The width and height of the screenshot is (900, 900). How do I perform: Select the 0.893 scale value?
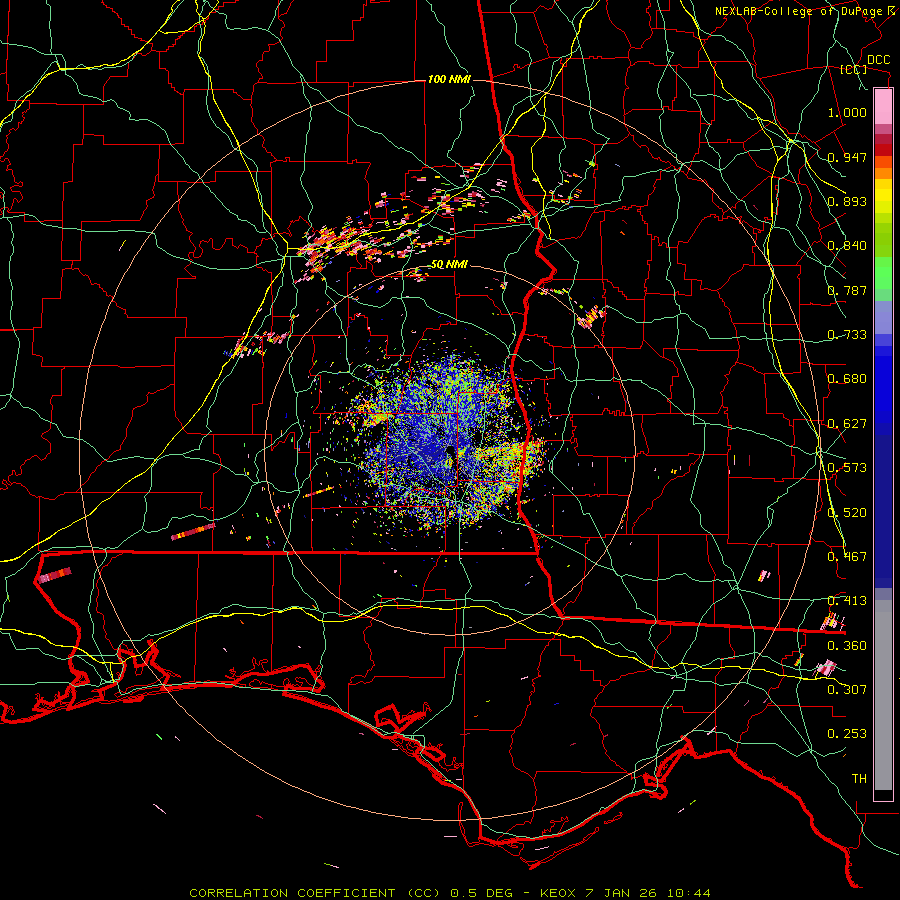coord(847,201)
